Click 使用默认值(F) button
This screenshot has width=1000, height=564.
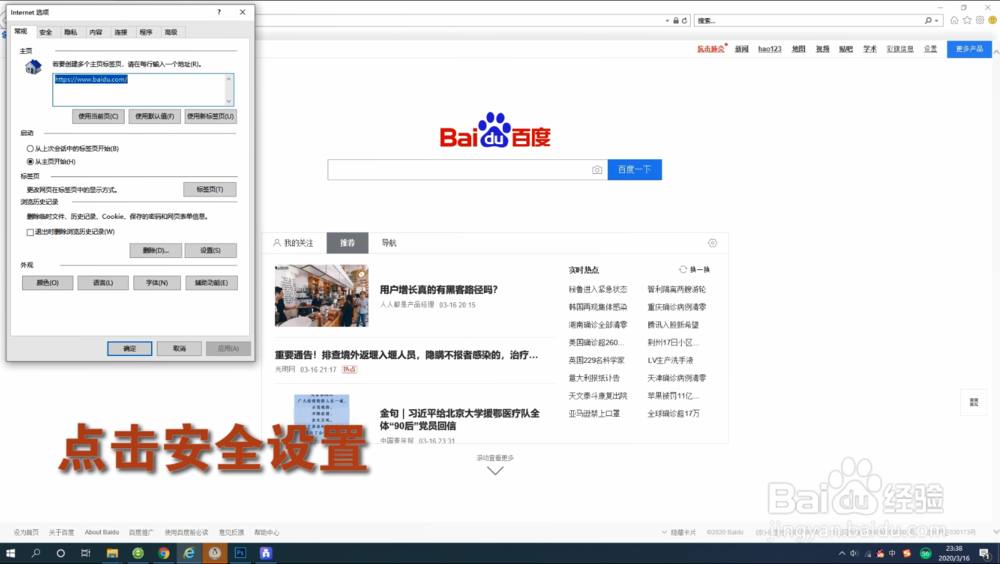(154, 116)
